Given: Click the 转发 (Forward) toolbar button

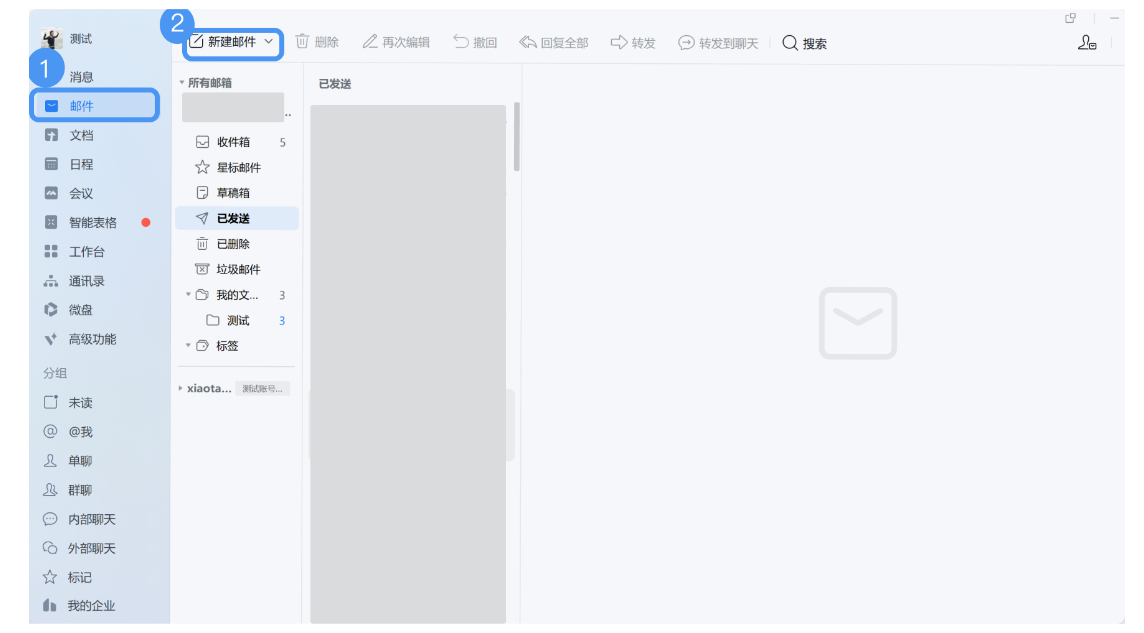Looking at the screenshot, I should coord(632,43).
